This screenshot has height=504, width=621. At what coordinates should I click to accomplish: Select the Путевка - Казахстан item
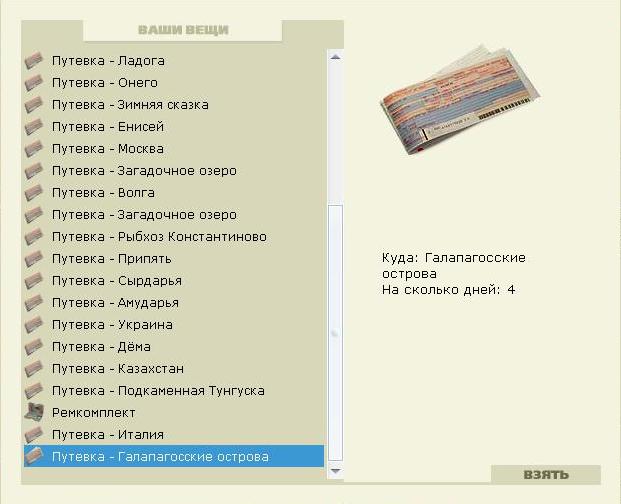pyautogui.click(x=174, y=369)
